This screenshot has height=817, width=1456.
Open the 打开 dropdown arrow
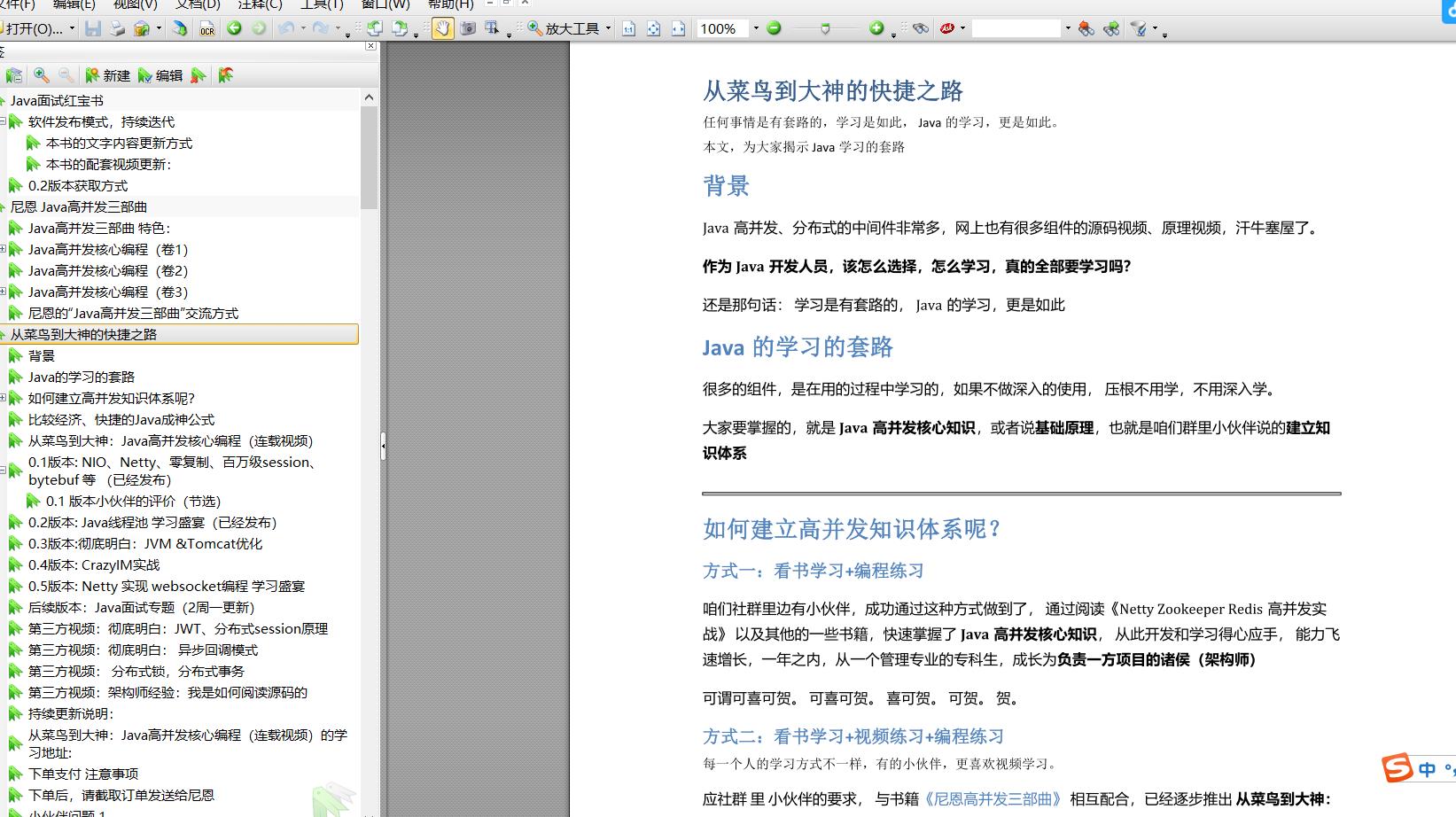point(71,28)
